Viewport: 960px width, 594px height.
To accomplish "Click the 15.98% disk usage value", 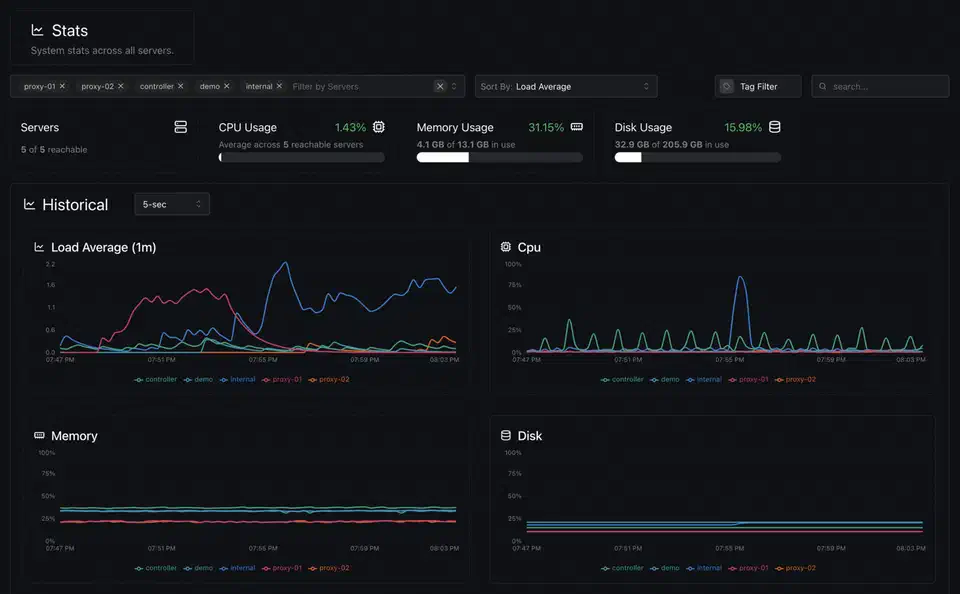I will coord(743,127).
